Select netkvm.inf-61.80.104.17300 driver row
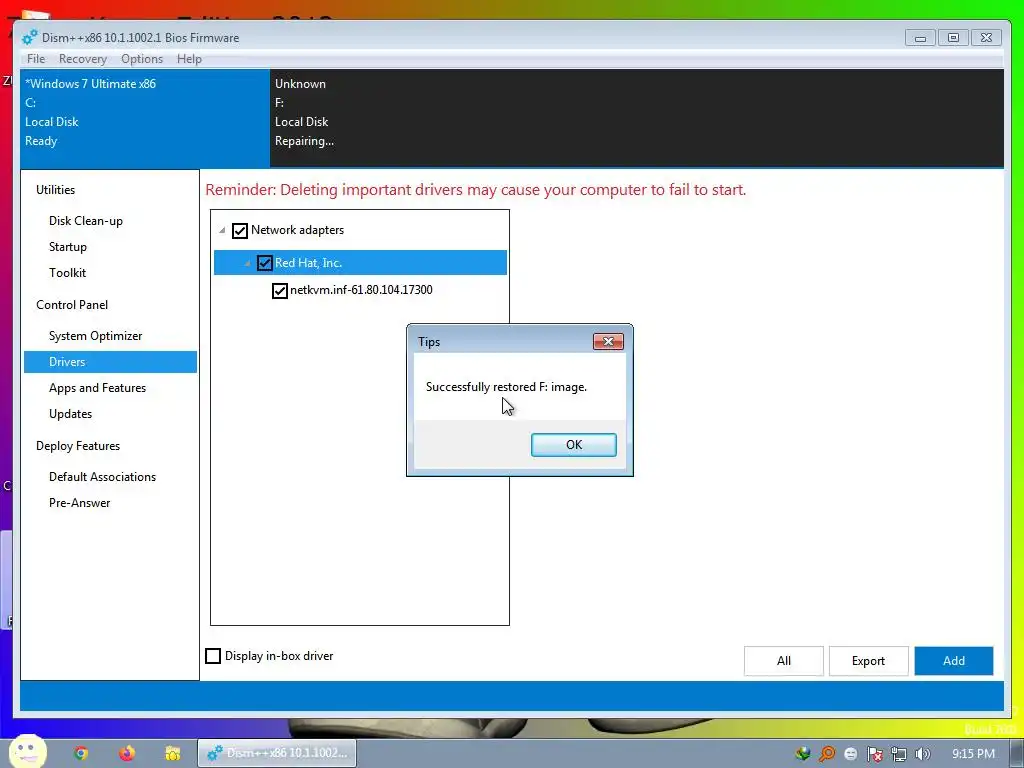The height and width of the screenshot is (768, 1024). click(361, 290)
